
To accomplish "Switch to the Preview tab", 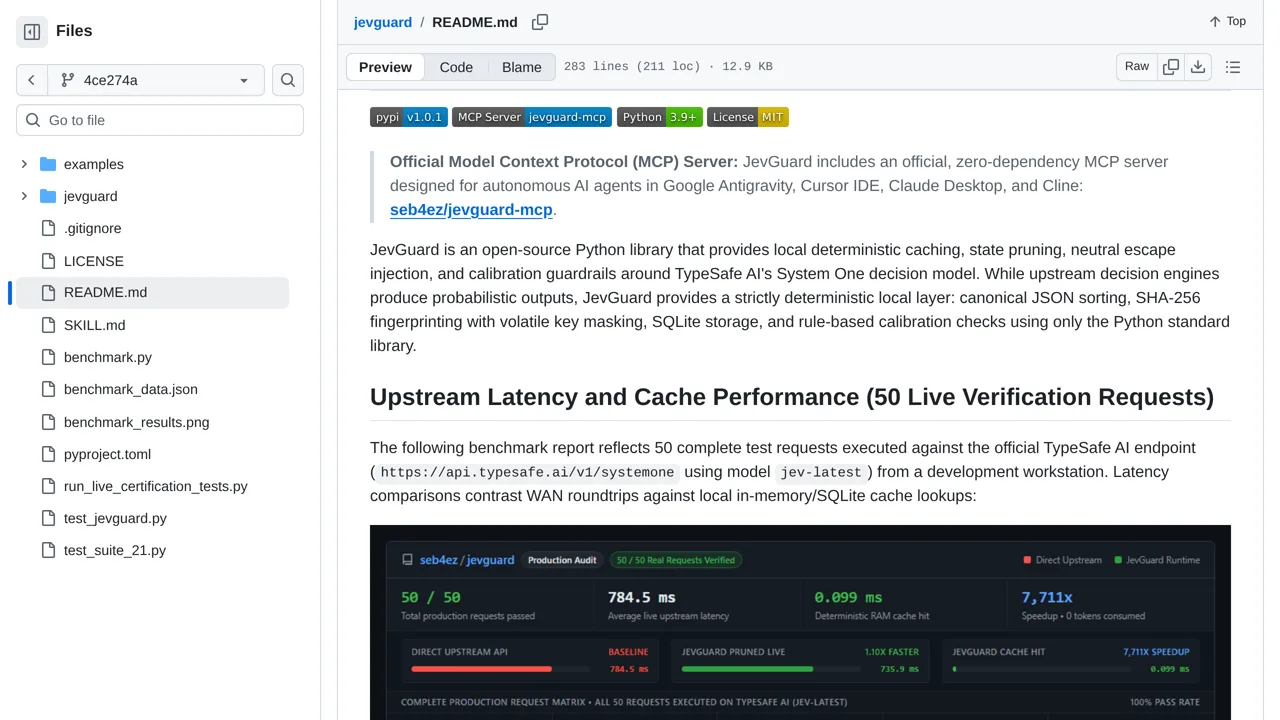I will pos(385,67).
